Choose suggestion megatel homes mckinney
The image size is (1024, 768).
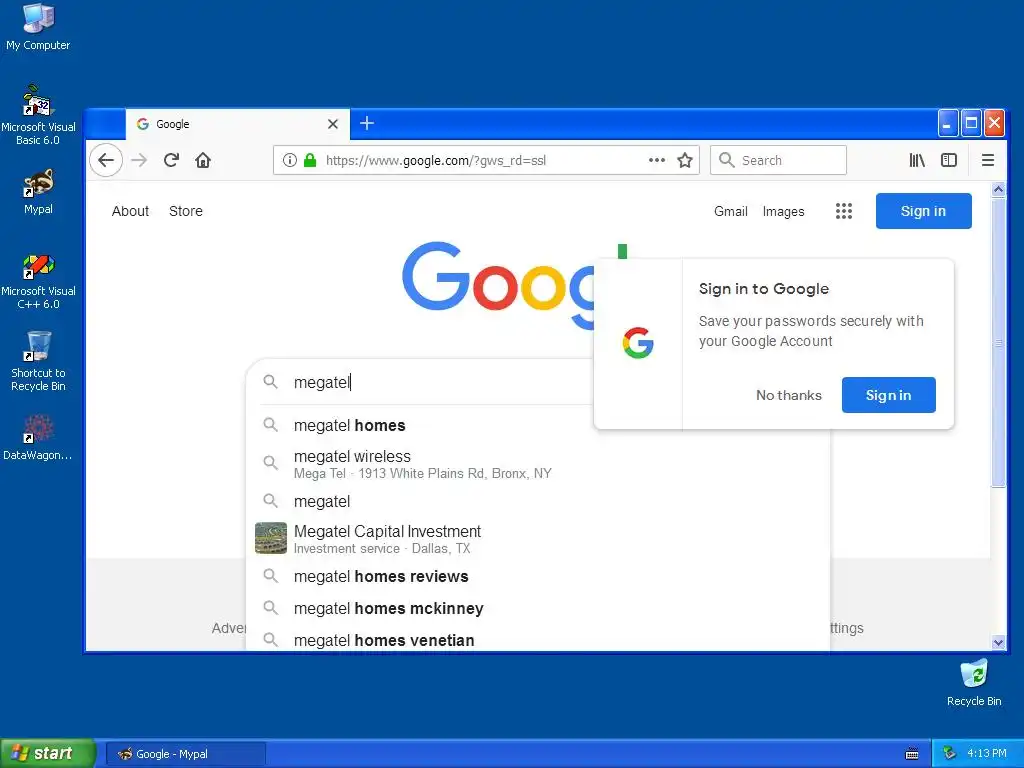[x=537, y=609]
